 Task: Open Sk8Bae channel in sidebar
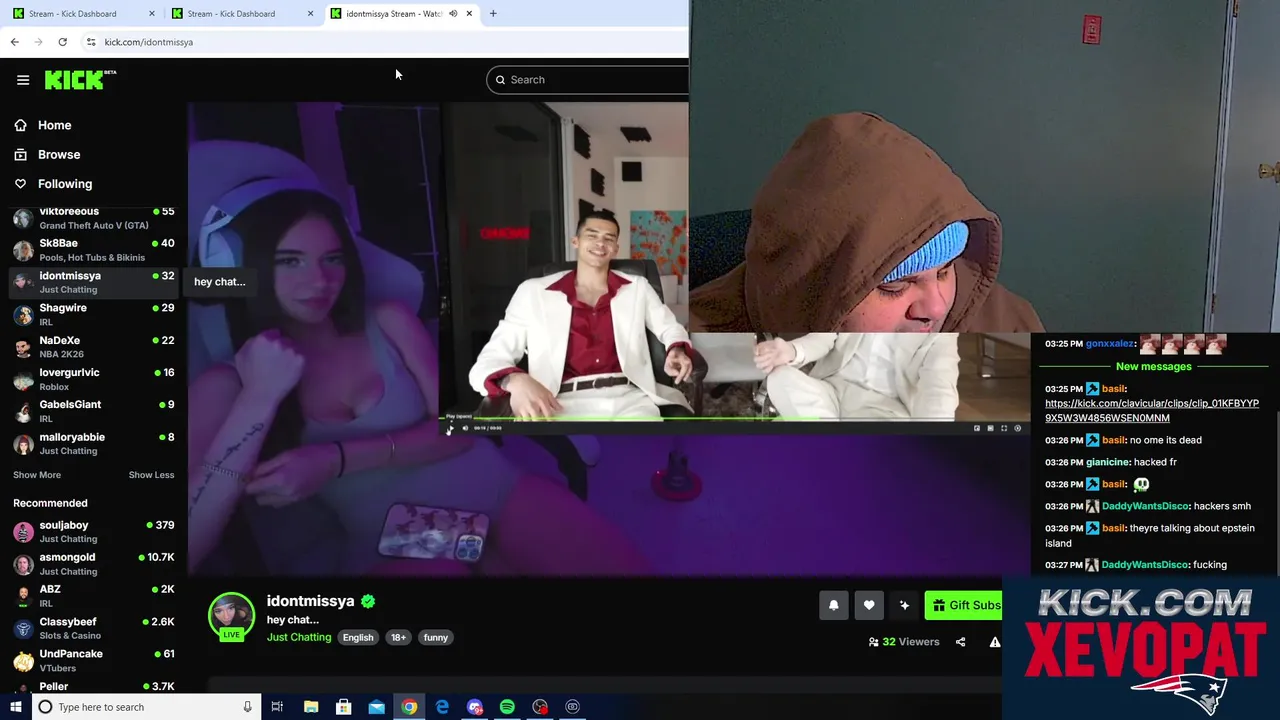pos(94,250)
